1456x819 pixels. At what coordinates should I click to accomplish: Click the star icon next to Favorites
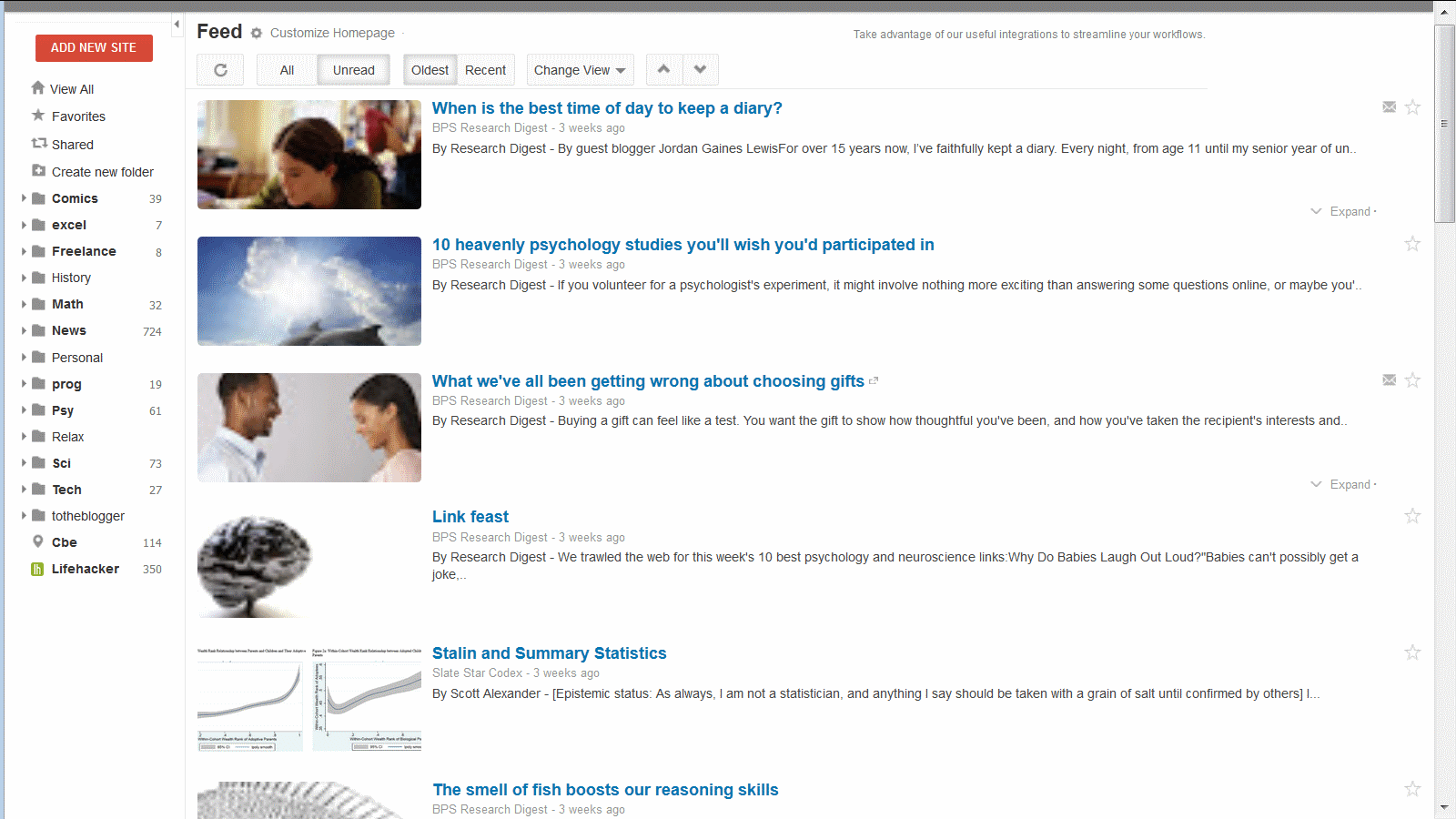pyautogui.click(x=38, y=116)
